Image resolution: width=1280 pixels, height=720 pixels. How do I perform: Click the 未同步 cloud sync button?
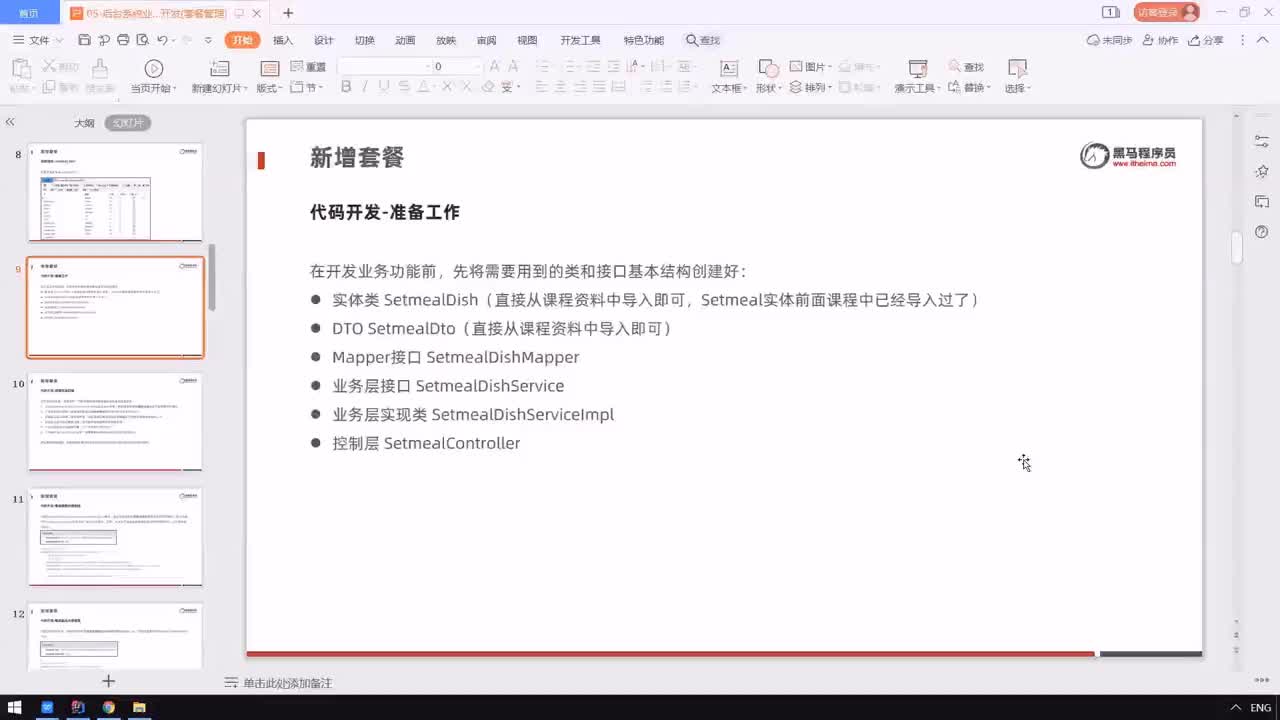[x=1109, y=40]
